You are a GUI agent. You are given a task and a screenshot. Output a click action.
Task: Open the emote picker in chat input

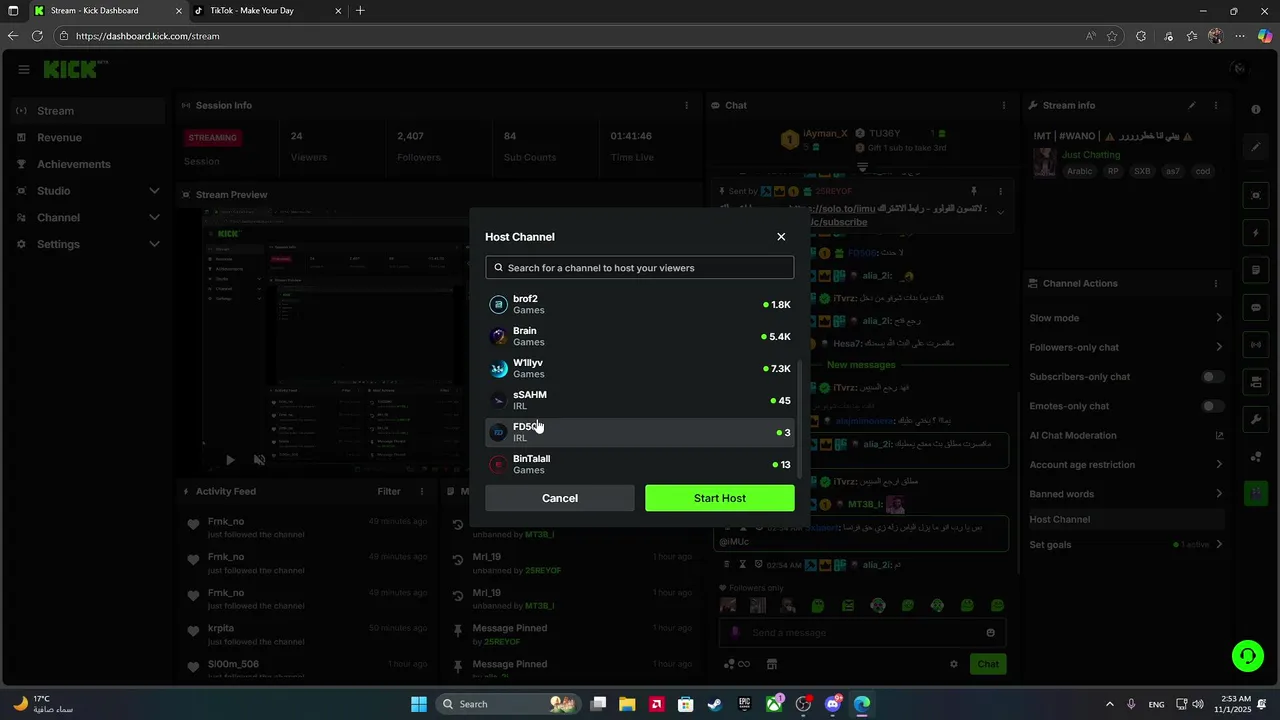pyautogui.click(x=991, y=633)
